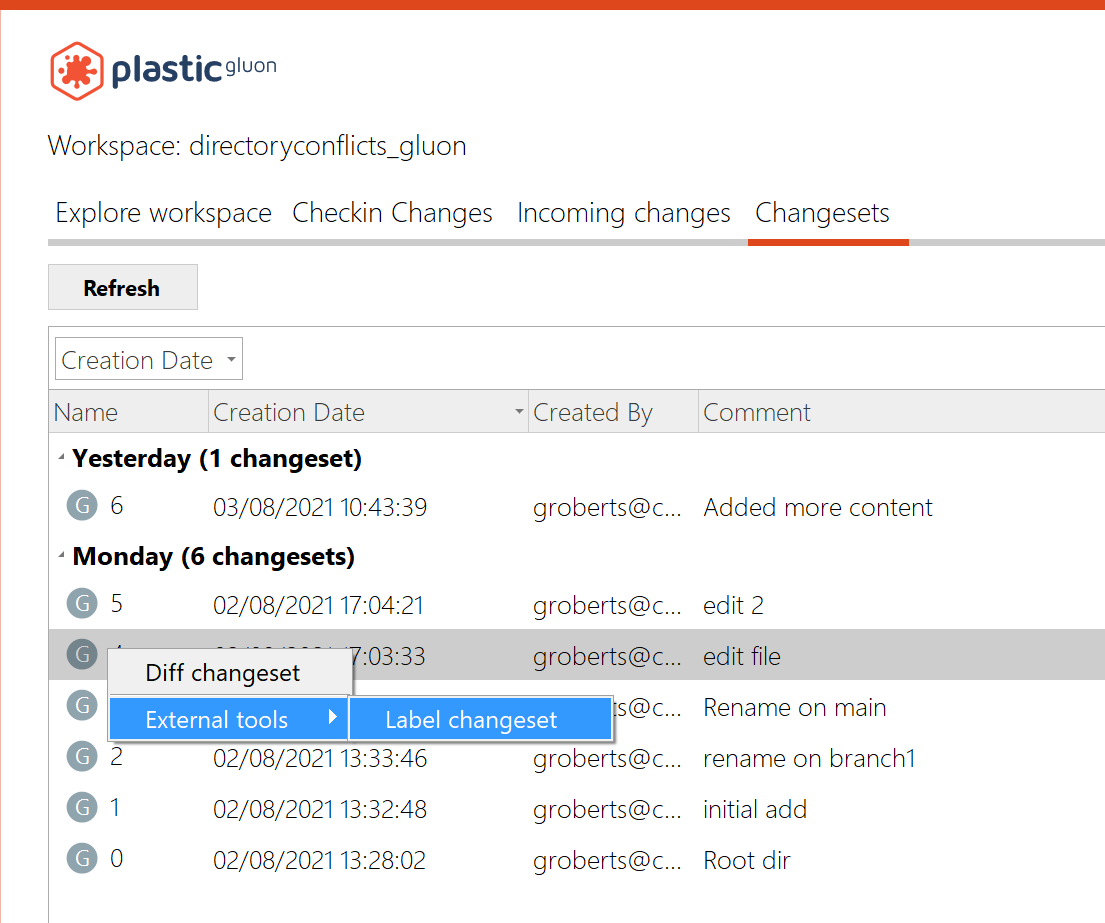Select the 'initial add' changeset row
This screenshot has height=923, width=1105.
click(754, 809)
